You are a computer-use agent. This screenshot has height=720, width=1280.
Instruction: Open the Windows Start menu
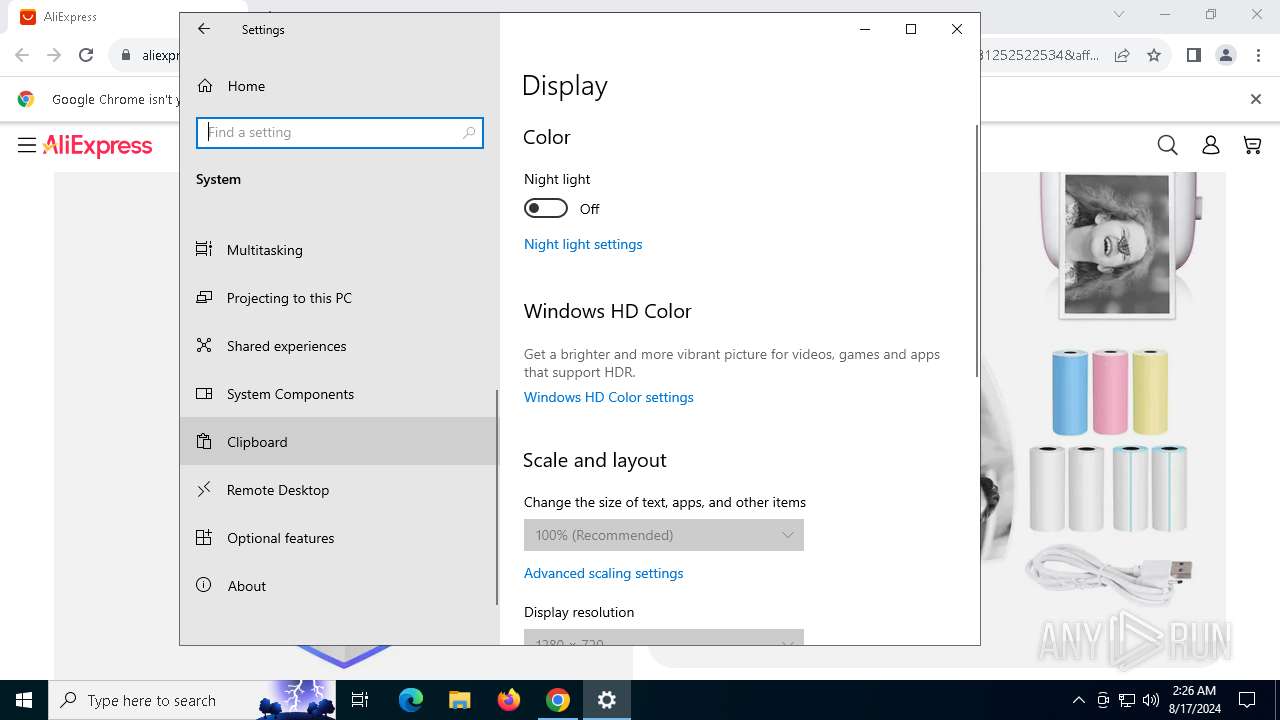click(x=24, y=700)
